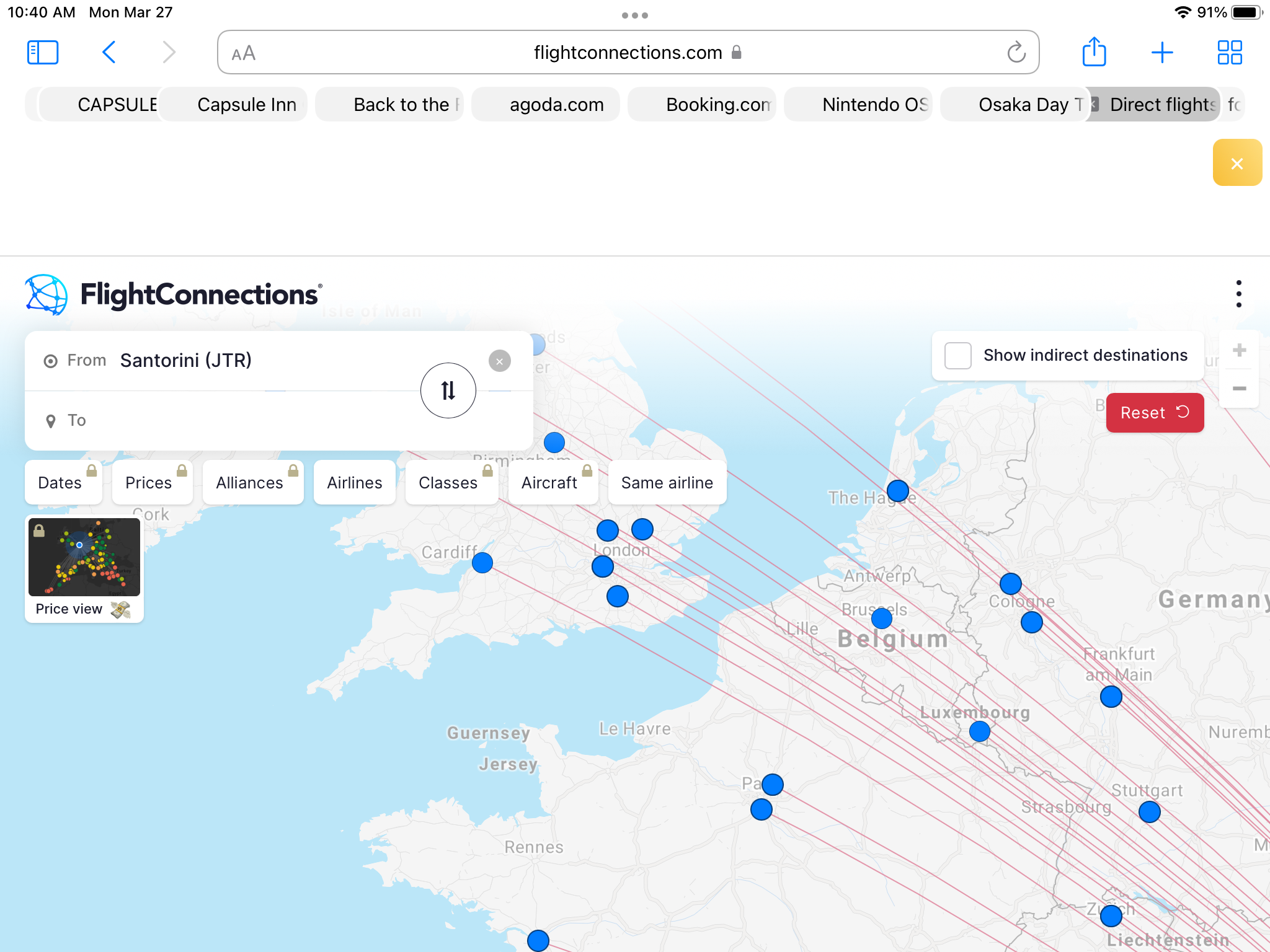This screenshot has height=952, width=1270.
Task: Open a new tab with plus
Action: point(1162,53)
